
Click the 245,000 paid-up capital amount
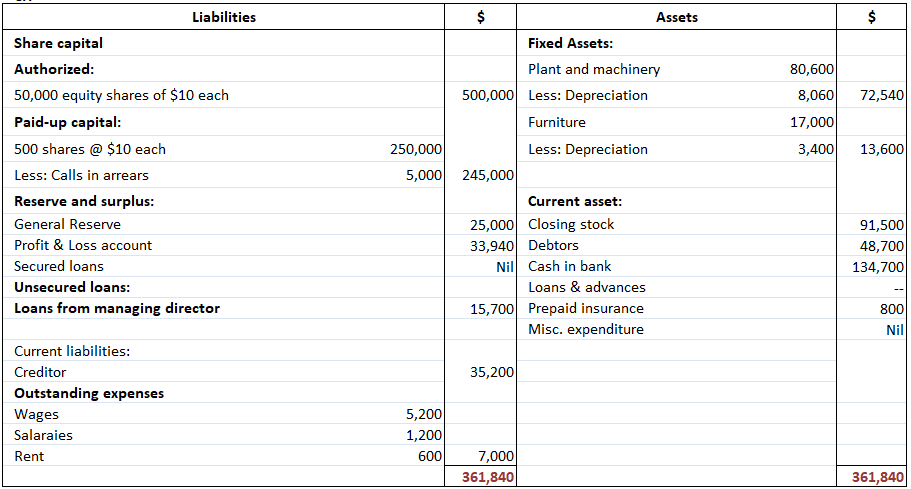(488, 176)
